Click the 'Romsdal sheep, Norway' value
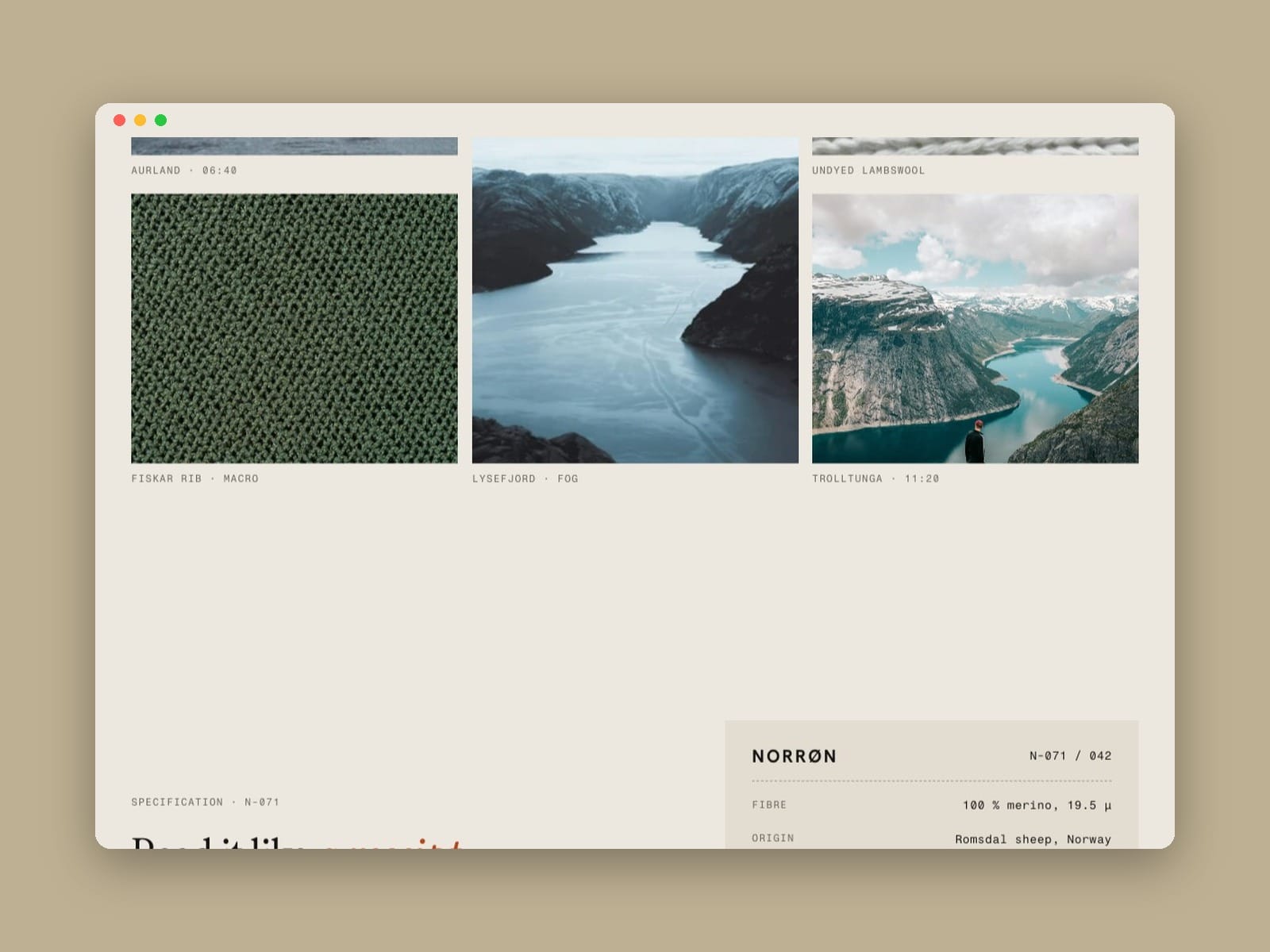Image resolution: width=1270 pixels, height=952 pixels. (1033, 839)
